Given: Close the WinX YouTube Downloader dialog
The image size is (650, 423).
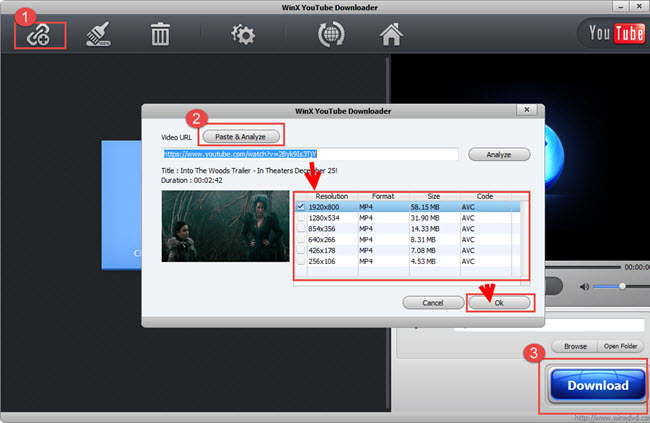Looking at the screenshot, I should pos(526,110).
